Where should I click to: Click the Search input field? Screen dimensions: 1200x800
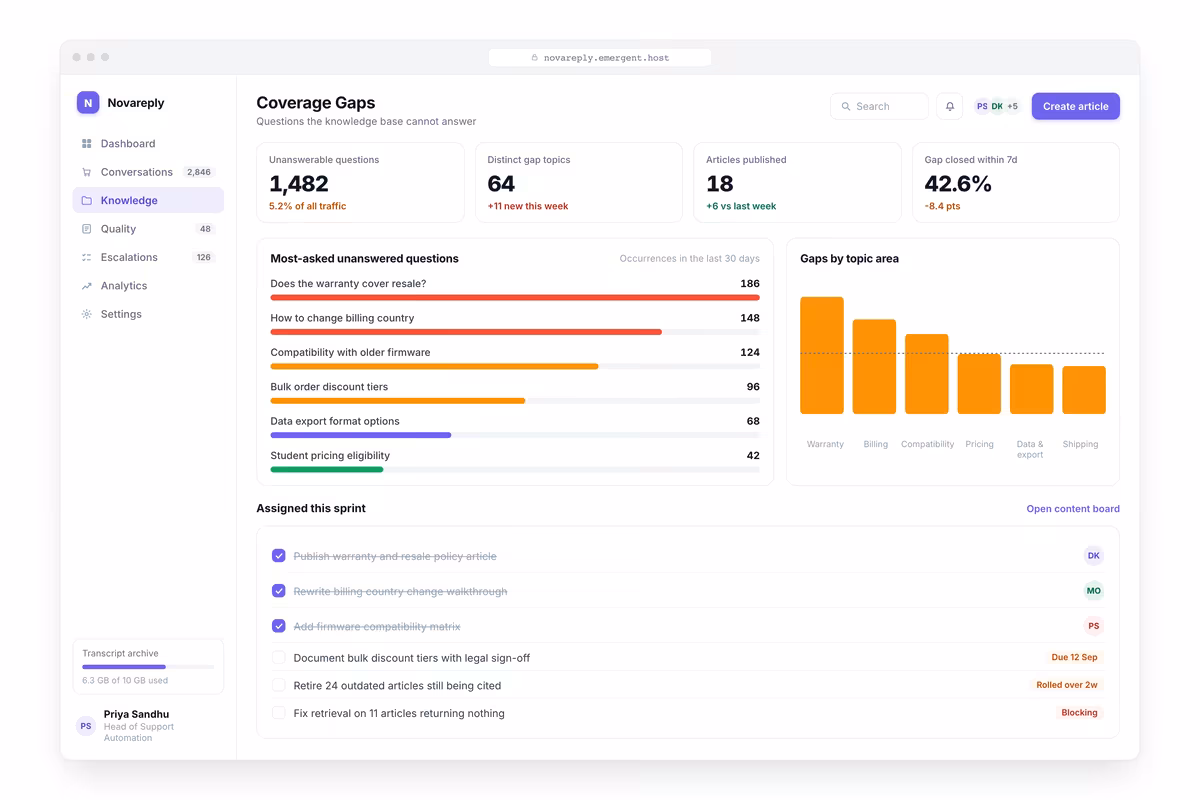coord(879,106)
